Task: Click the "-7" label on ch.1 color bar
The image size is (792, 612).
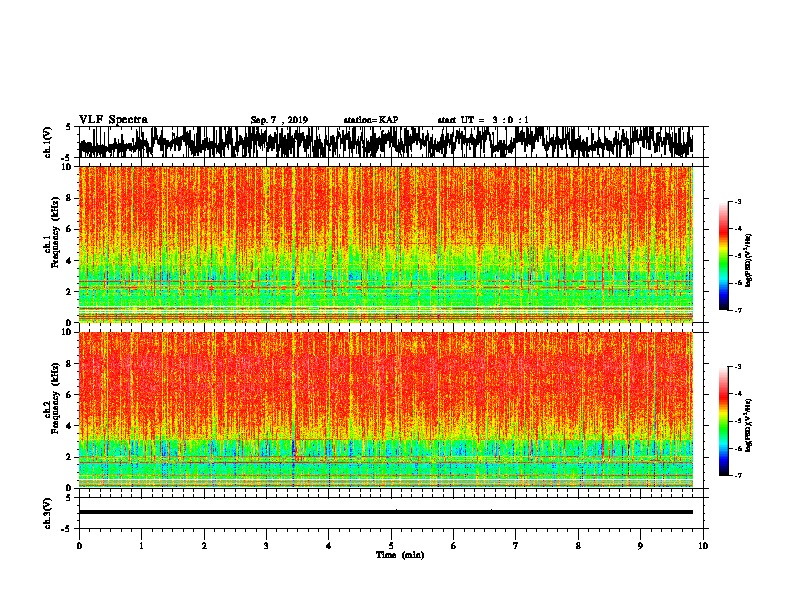Action: tap(738, 310)
